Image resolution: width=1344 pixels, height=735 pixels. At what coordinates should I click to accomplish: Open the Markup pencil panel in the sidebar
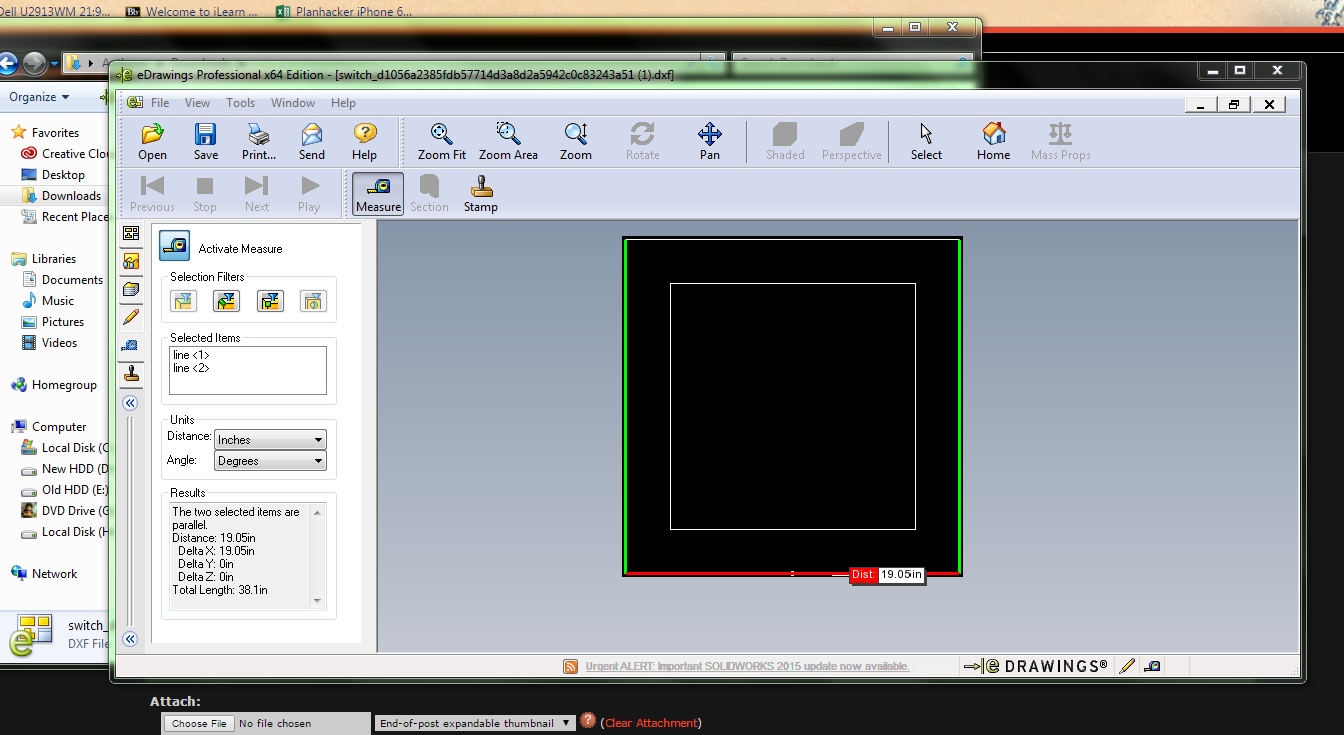130,317
